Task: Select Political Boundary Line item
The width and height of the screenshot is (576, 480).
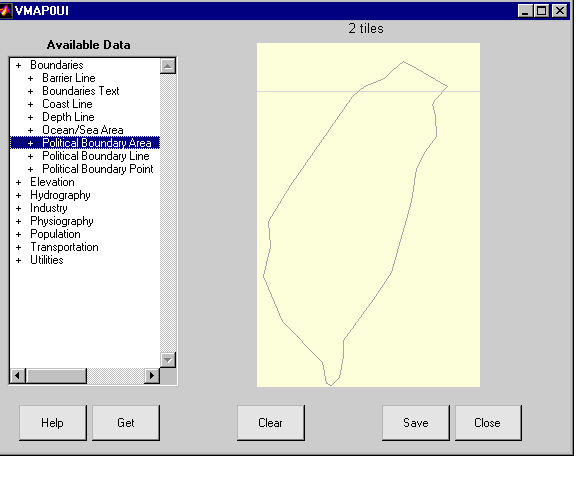Action: click(96, 156)
